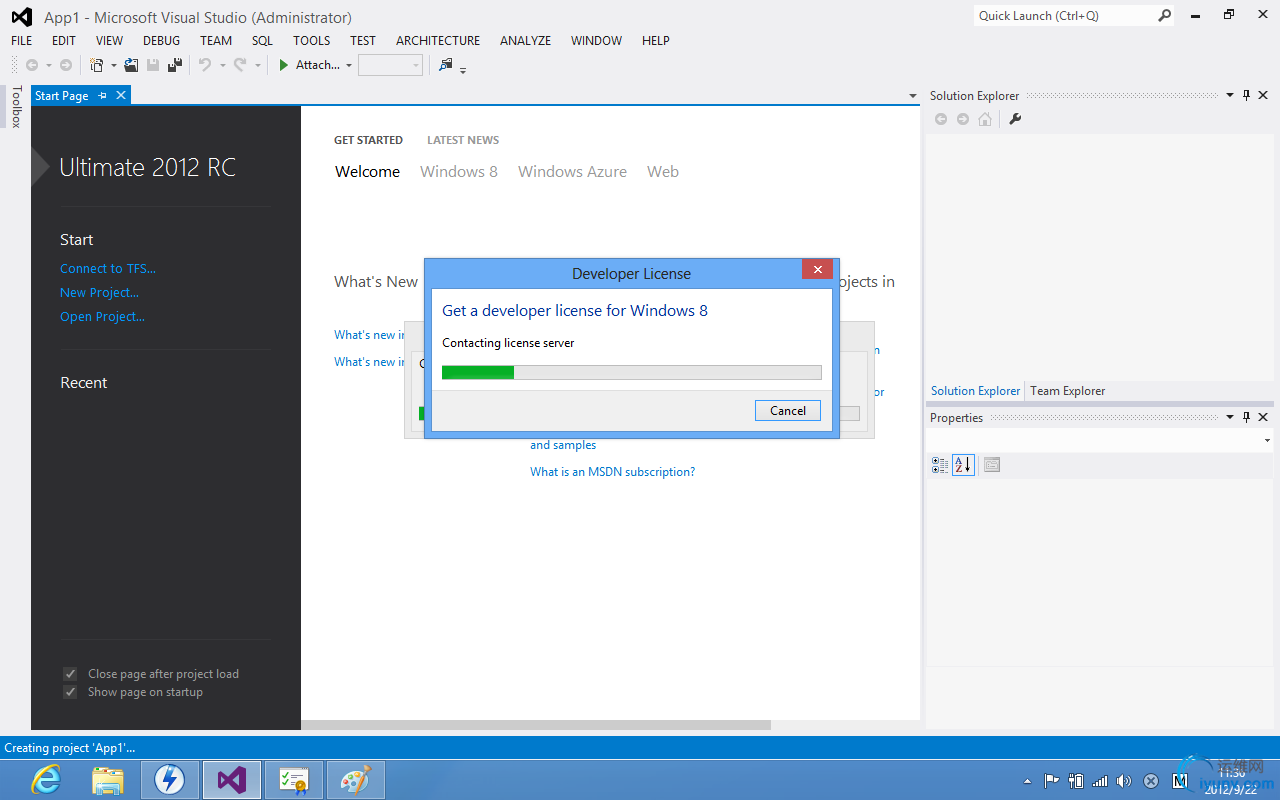Open Internet Explorer from taskbar
The height and width of the screenshot is (800, 1280).
coord(46,780)
